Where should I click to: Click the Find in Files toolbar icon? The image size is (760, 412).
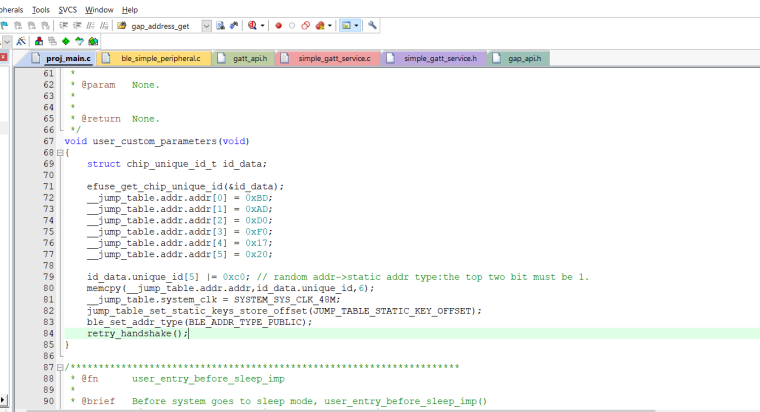[x=219, y=24]
